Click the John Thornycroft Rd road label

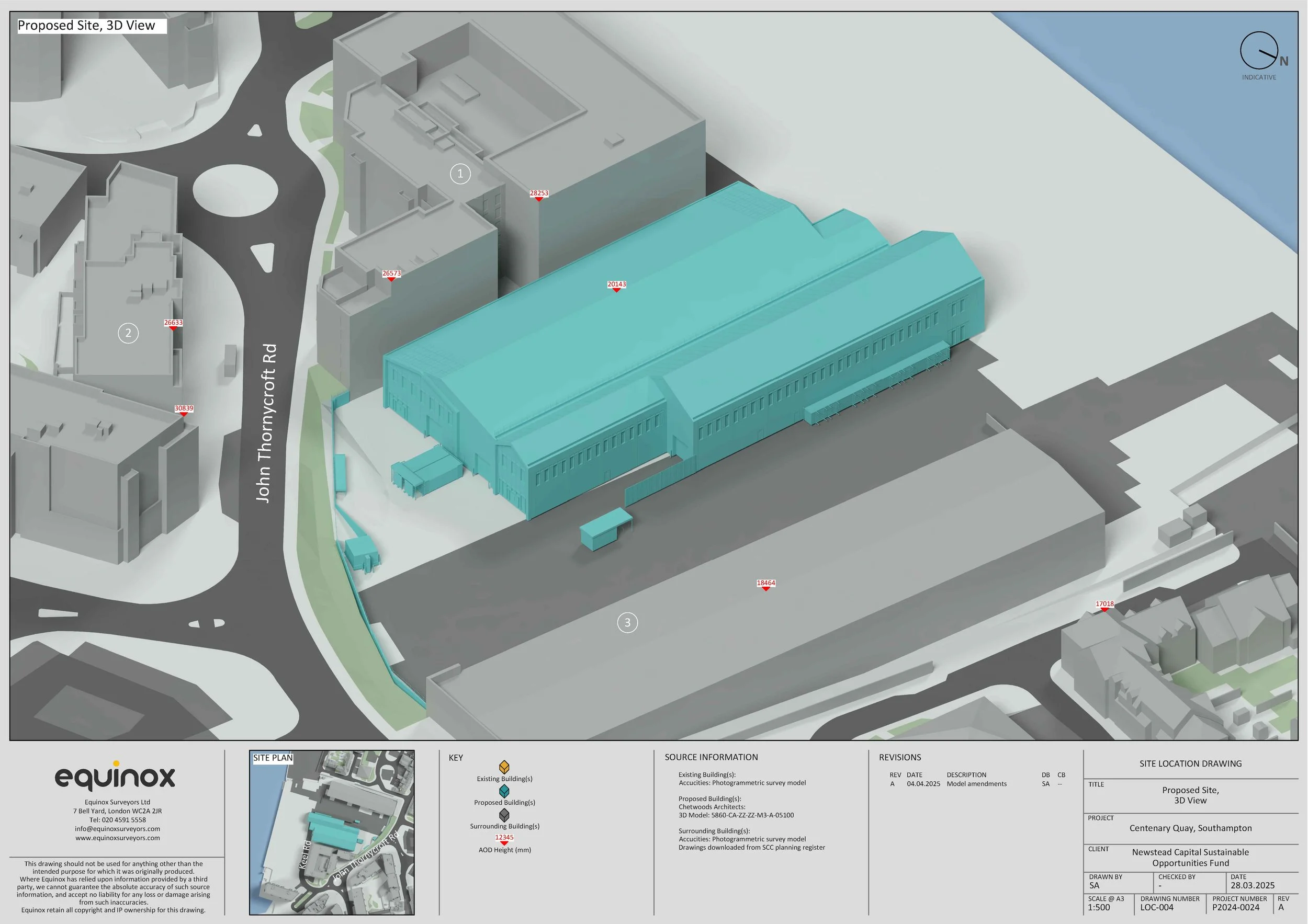coord(266,423)
